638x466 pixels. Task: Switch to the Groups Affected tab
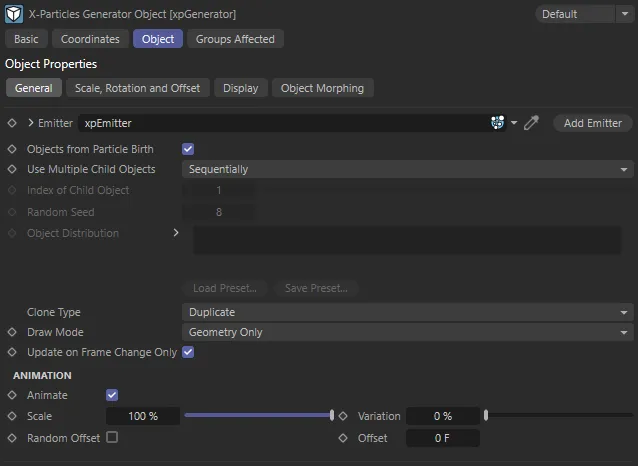tap(235, 39)
